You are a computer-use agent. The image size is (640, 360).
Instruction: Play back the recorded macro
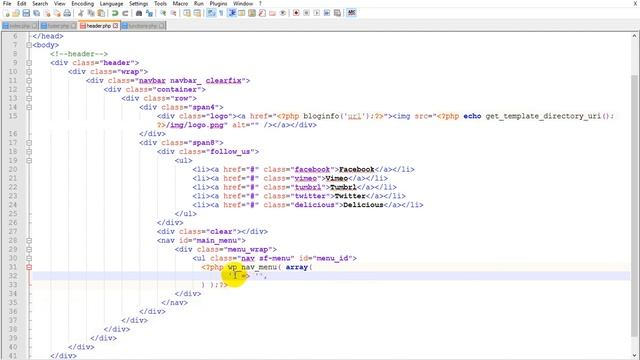pyautogui.click(x=317, y=13)
